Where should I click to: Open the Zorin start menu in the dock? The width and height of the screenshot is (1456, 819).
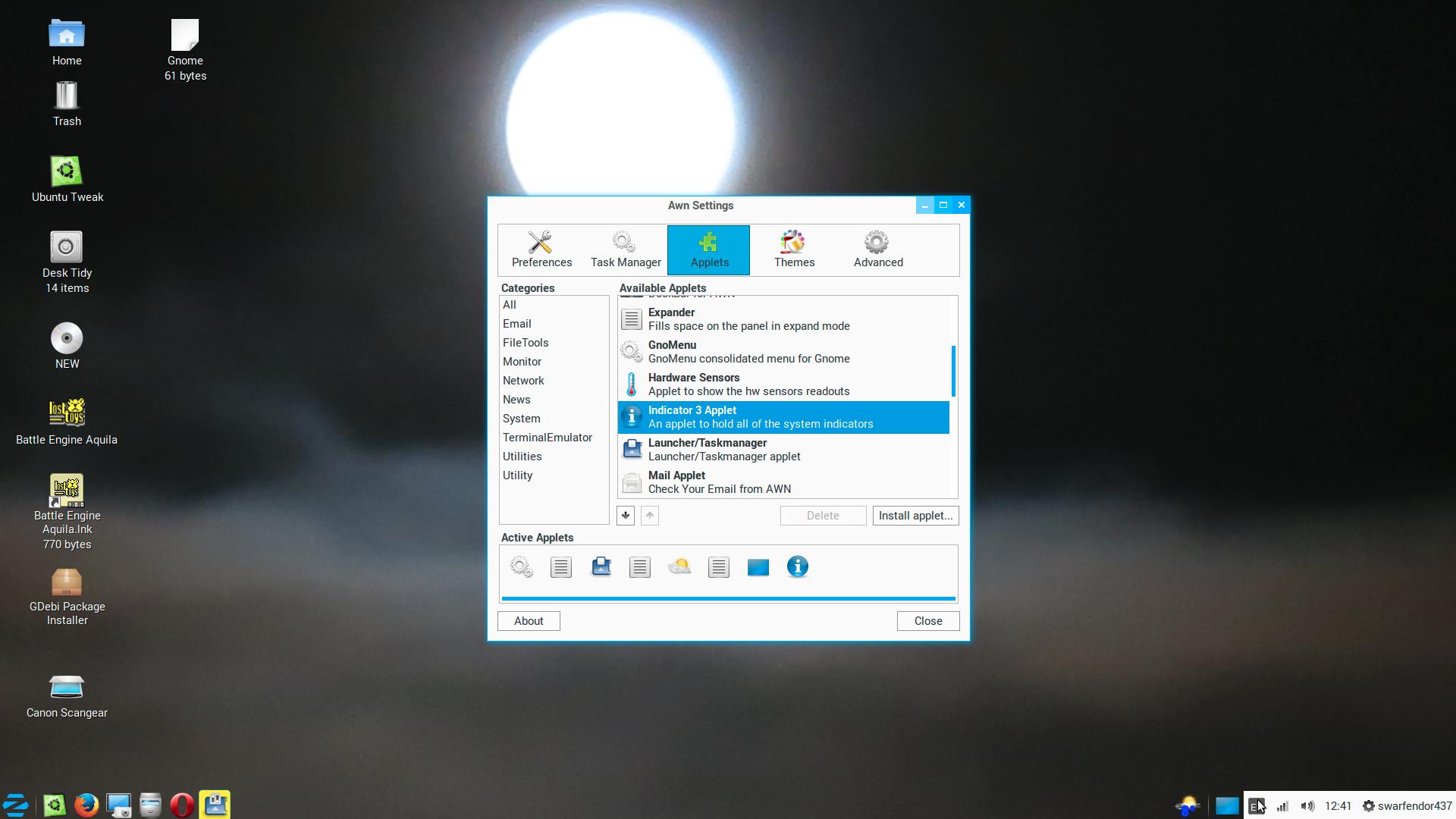(16, 805)
